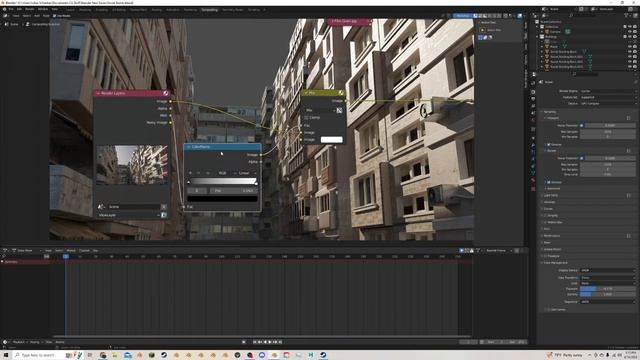Click the render button beside ViewLayer
The height and width of the screenshot is (360, 640).
164,215
